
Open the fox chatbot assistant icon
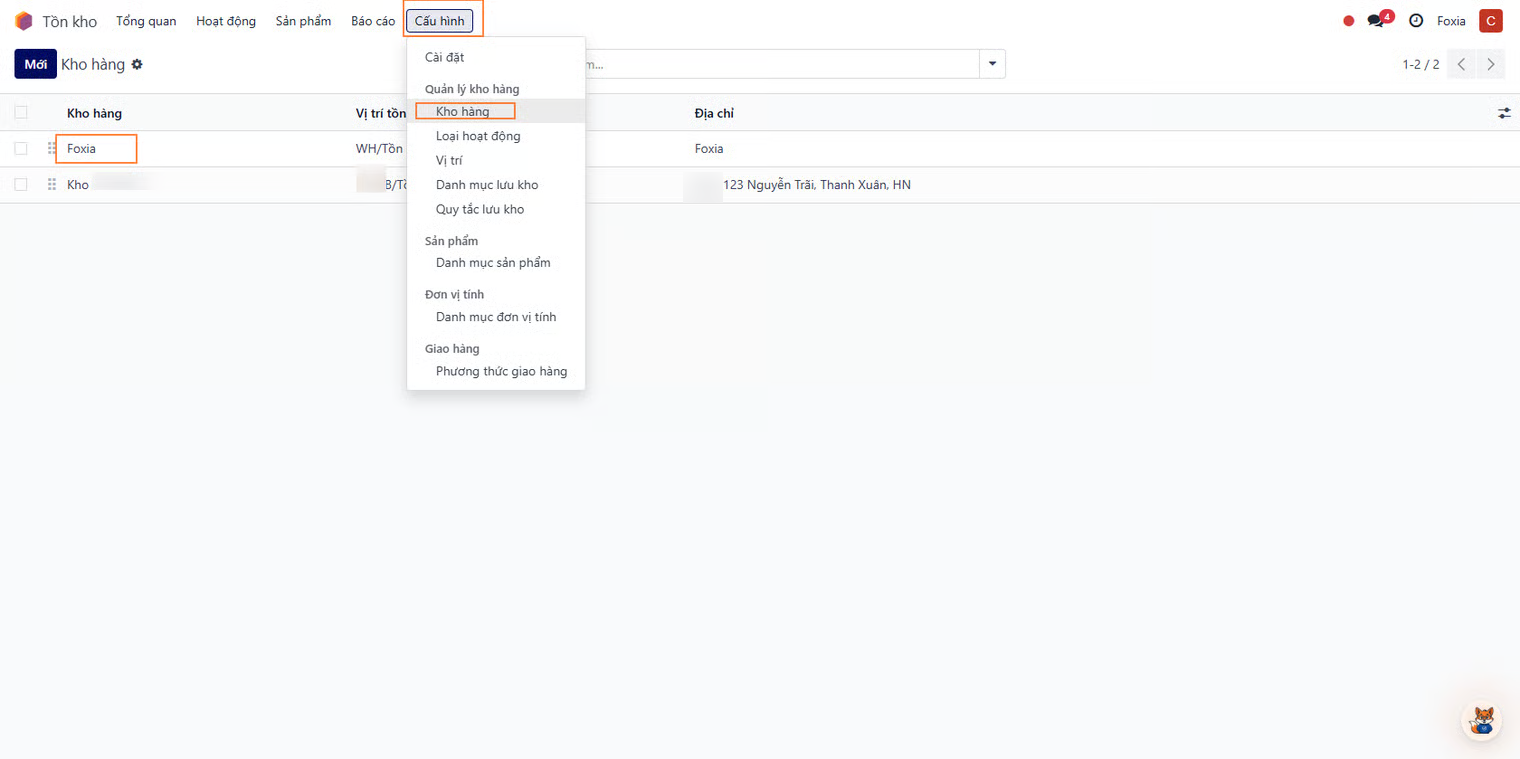1481,720
